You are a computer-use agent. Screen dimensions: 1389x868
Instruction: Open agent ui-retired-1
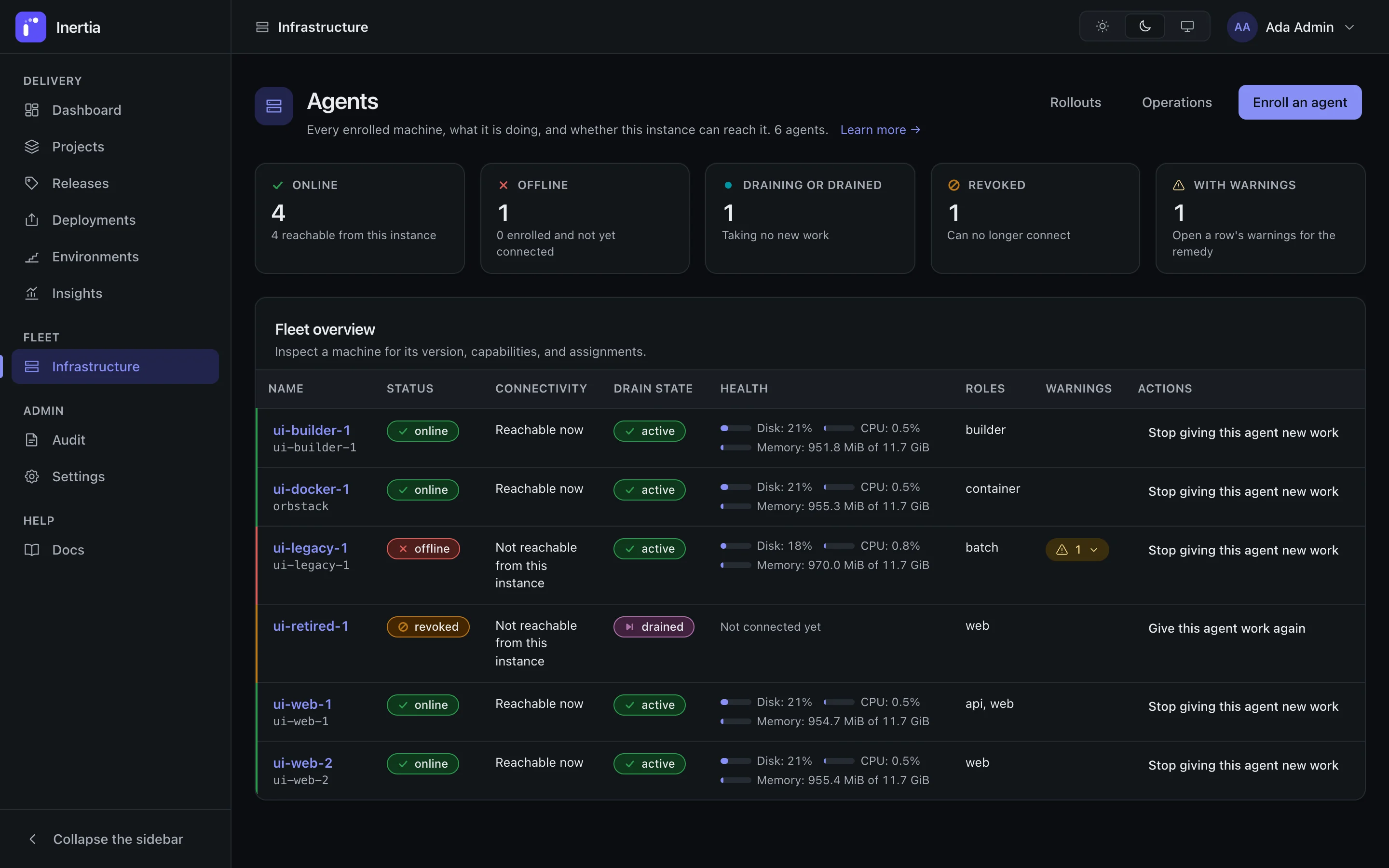tap(311, 626)
